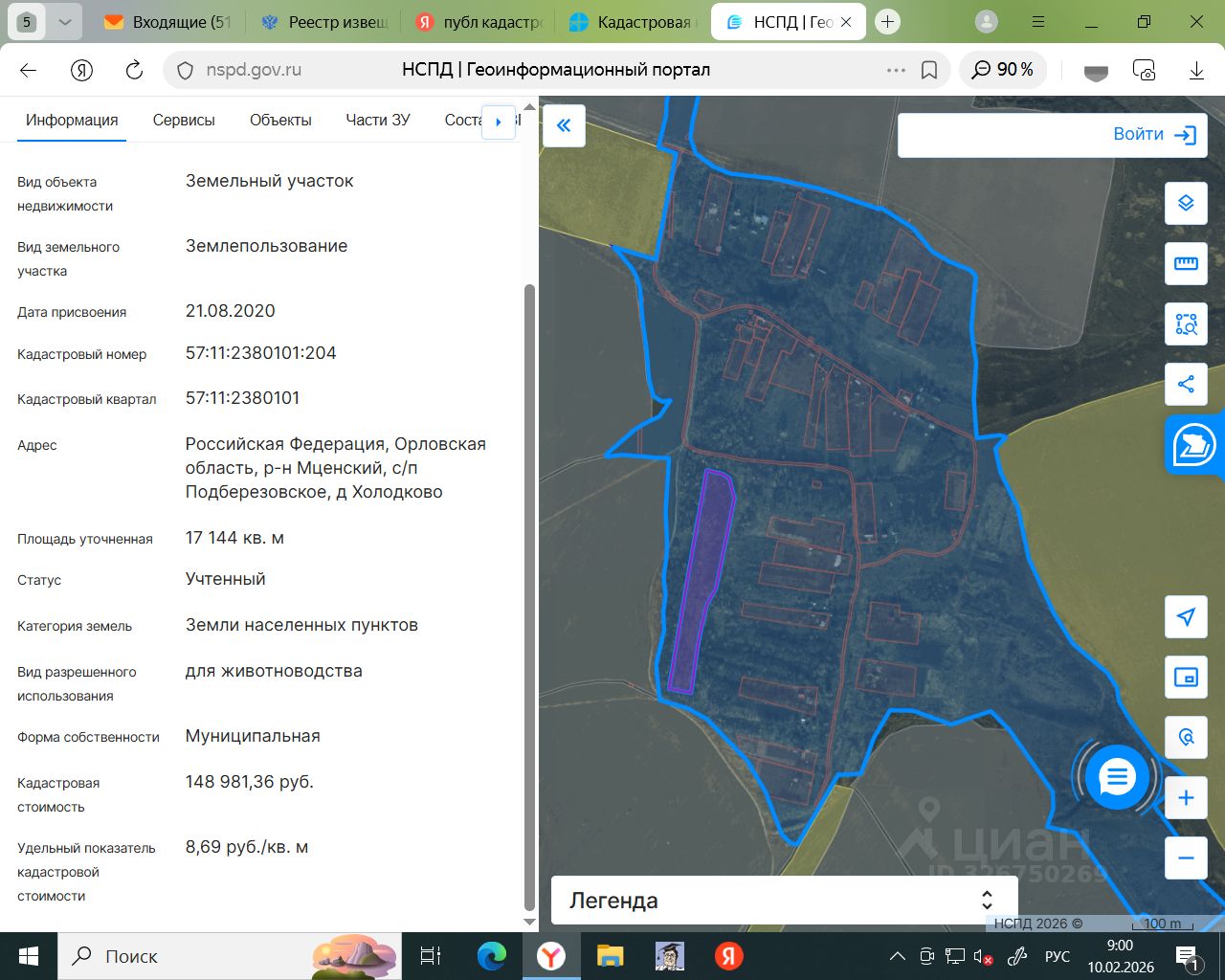Activate the ruler measurement tool

coord(1186,263)
